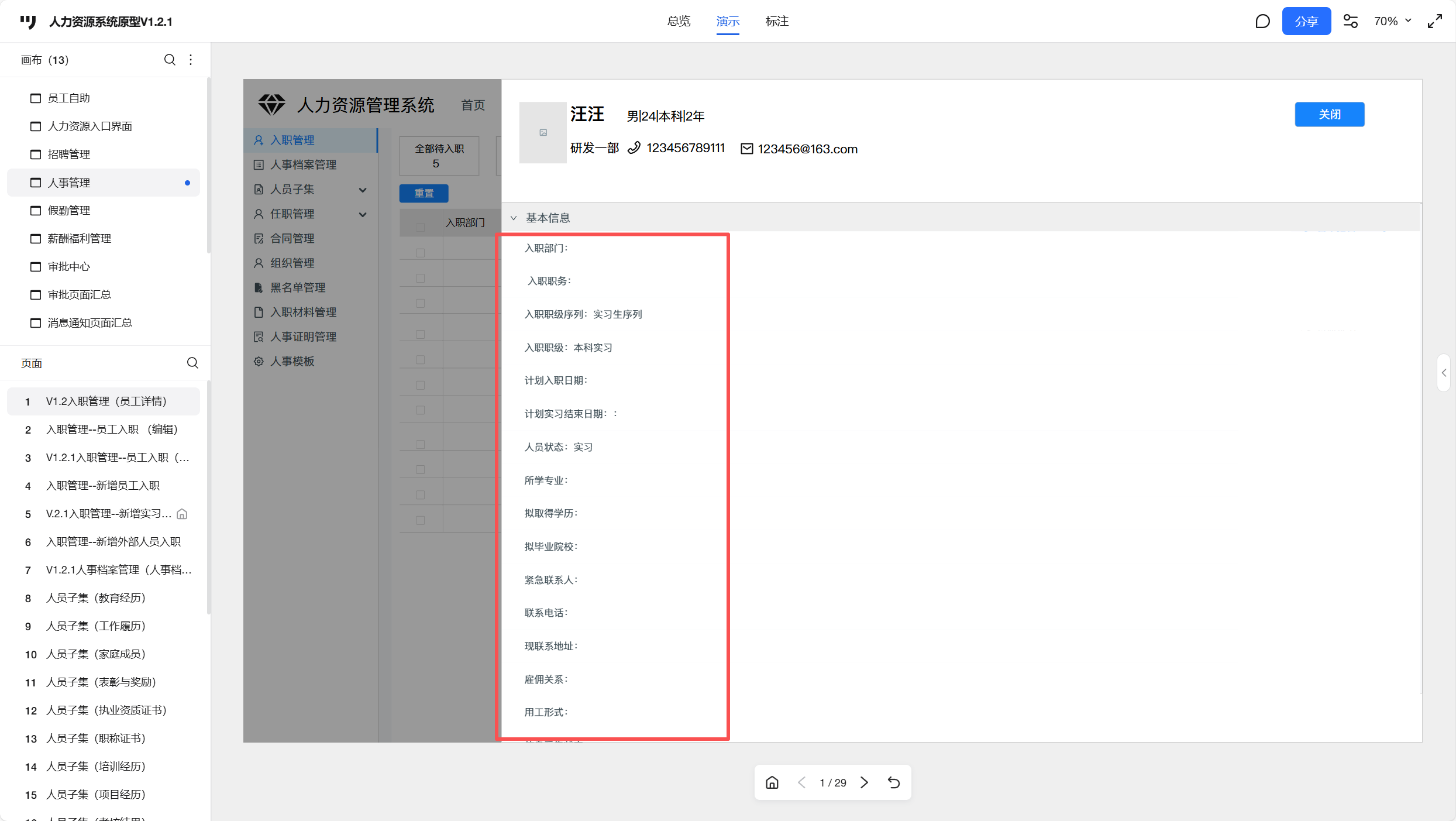Click the 分享 share button
Image resolution: width=1456 pixels, height=821 pixels.
pyautogui.click(x=1306, y=22)
